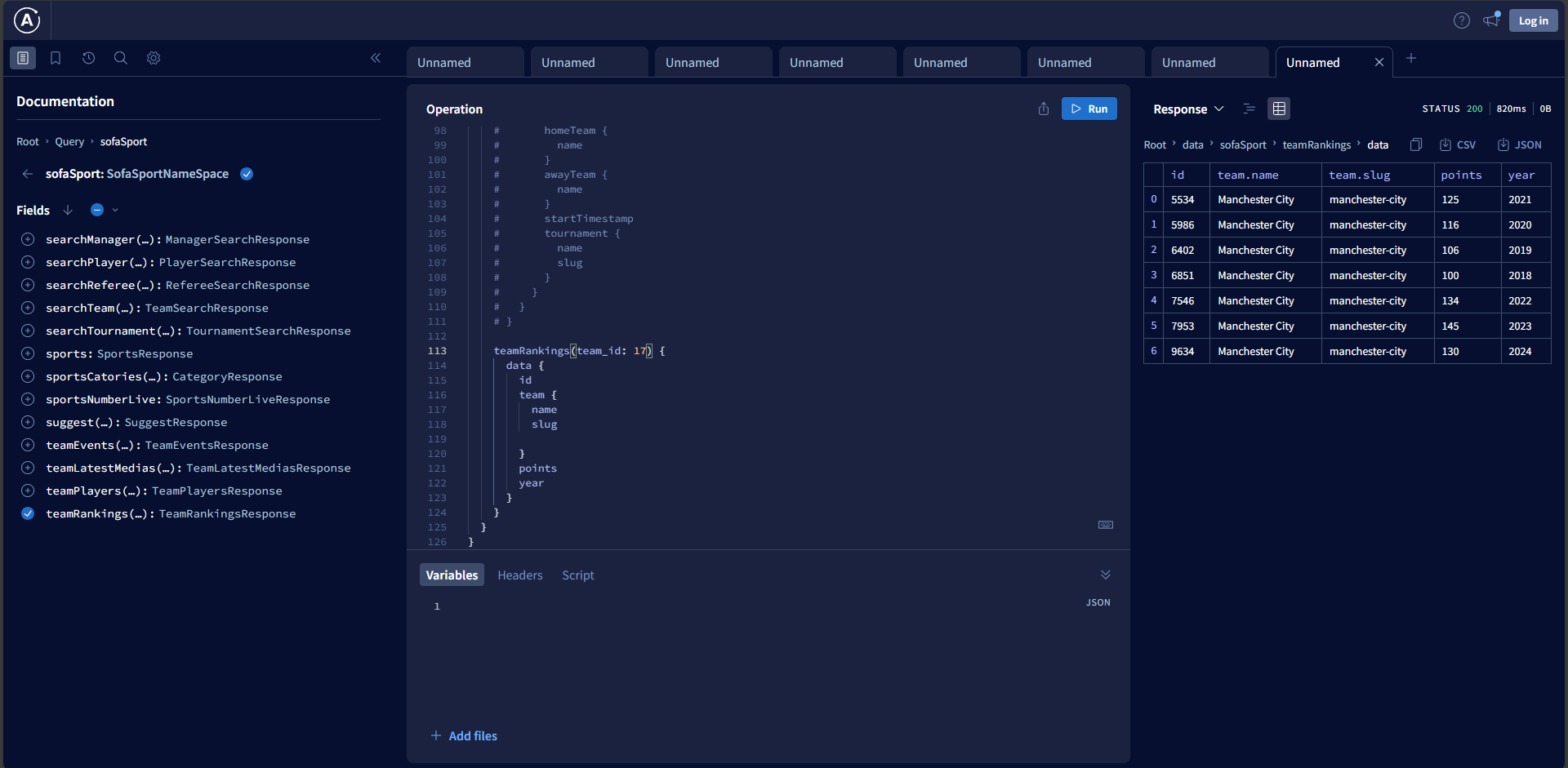Collapse the documentation sidebar

pos(376,58)
